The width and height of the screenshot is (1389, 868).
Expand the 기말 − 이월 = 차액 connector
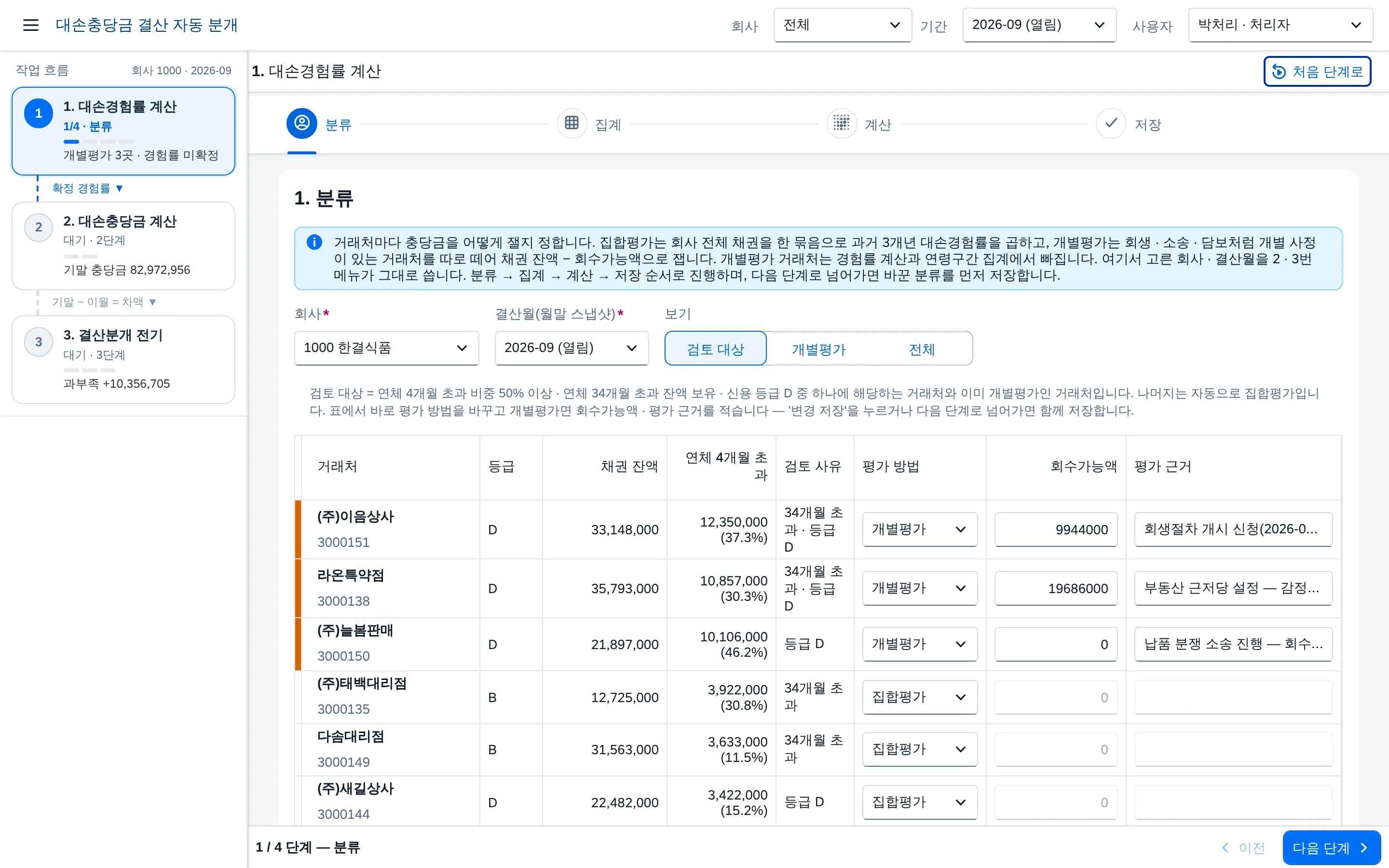point(104,302)
